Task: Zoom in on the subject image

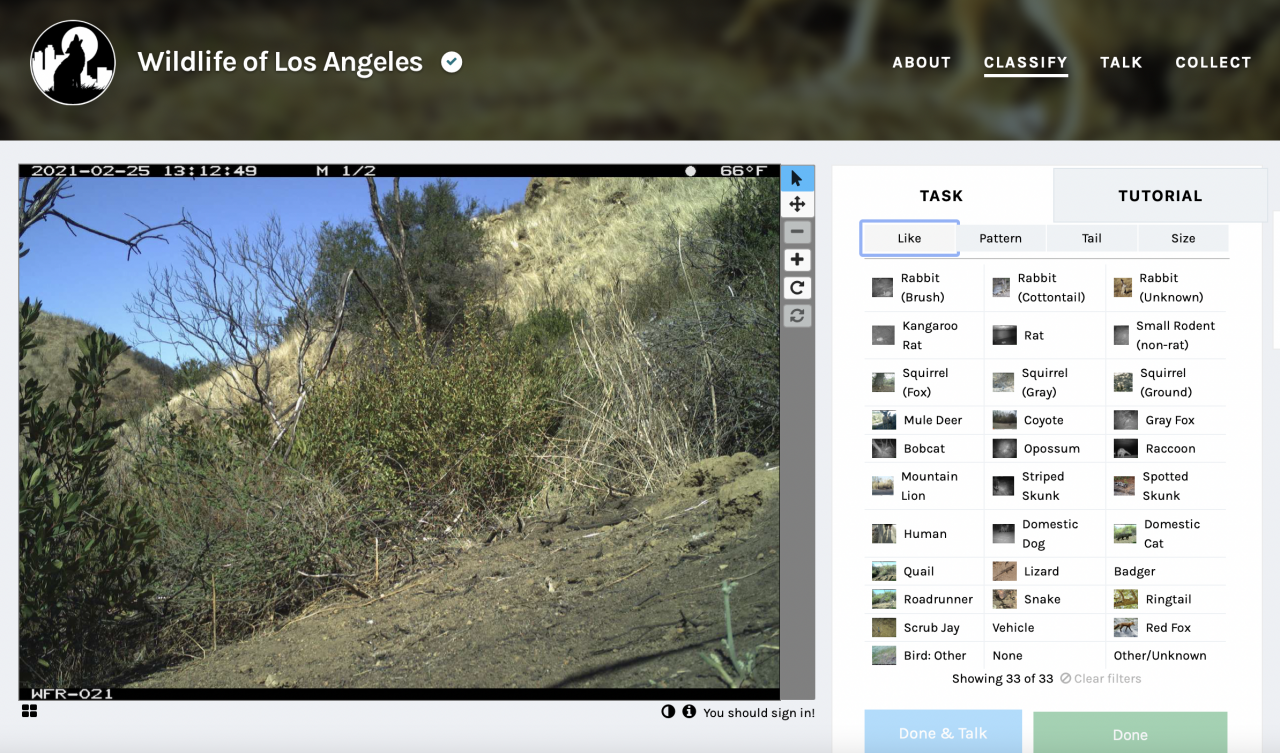Action: [x=797, y=260]
